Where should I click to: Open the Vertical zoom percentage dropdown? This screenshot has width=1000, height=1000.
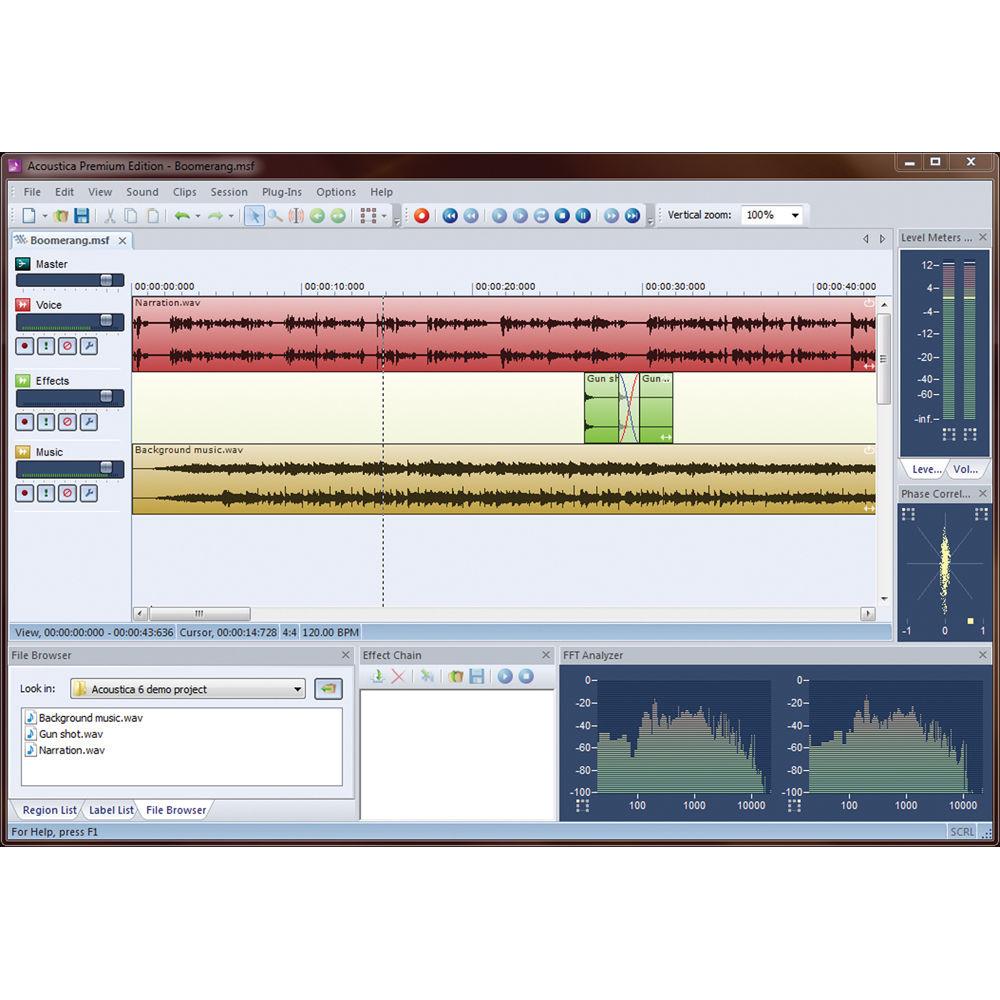(x=795, y=214)
